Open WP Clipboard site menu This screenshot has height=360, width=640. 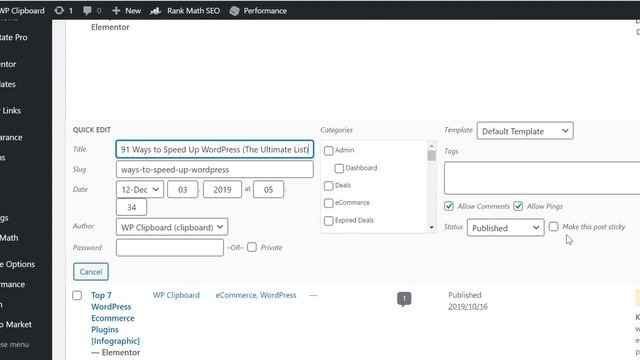point(22,11)
